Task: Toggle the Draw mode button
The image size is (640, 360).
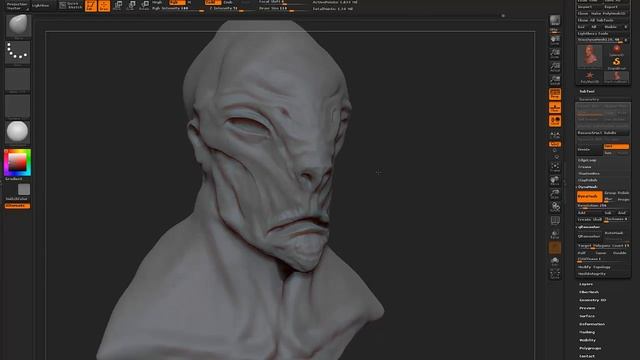Action: [104, 5]
